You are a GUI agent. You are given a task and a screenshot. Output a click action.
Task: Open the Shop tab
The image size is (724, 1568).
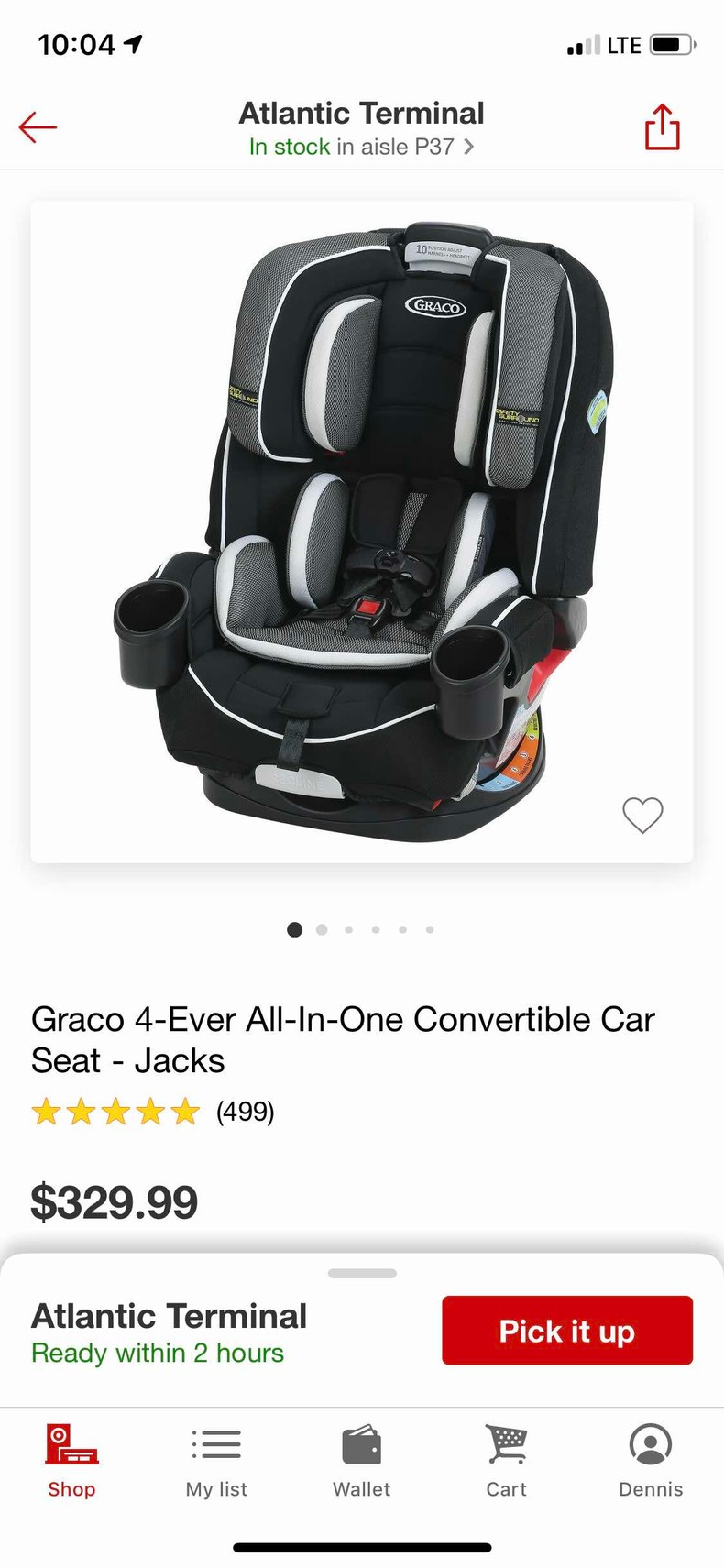(x=71, y=1462)
